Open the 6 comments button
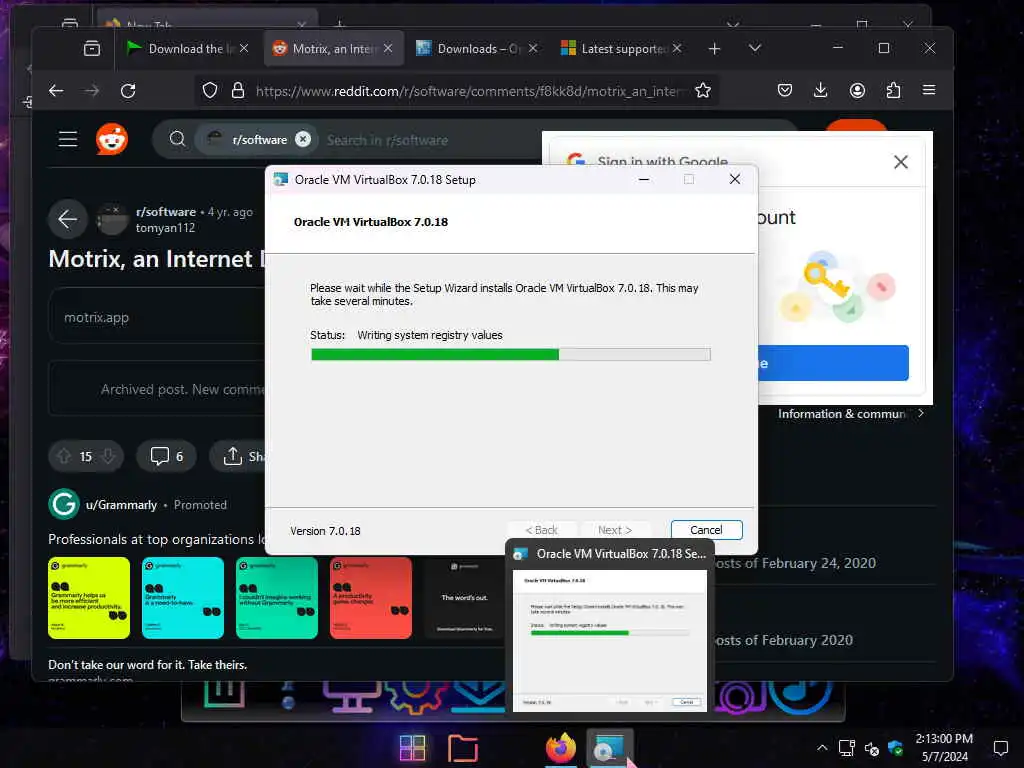This screenshot has height=768, width=1024. pyautogui.click(x=167, y=456)
